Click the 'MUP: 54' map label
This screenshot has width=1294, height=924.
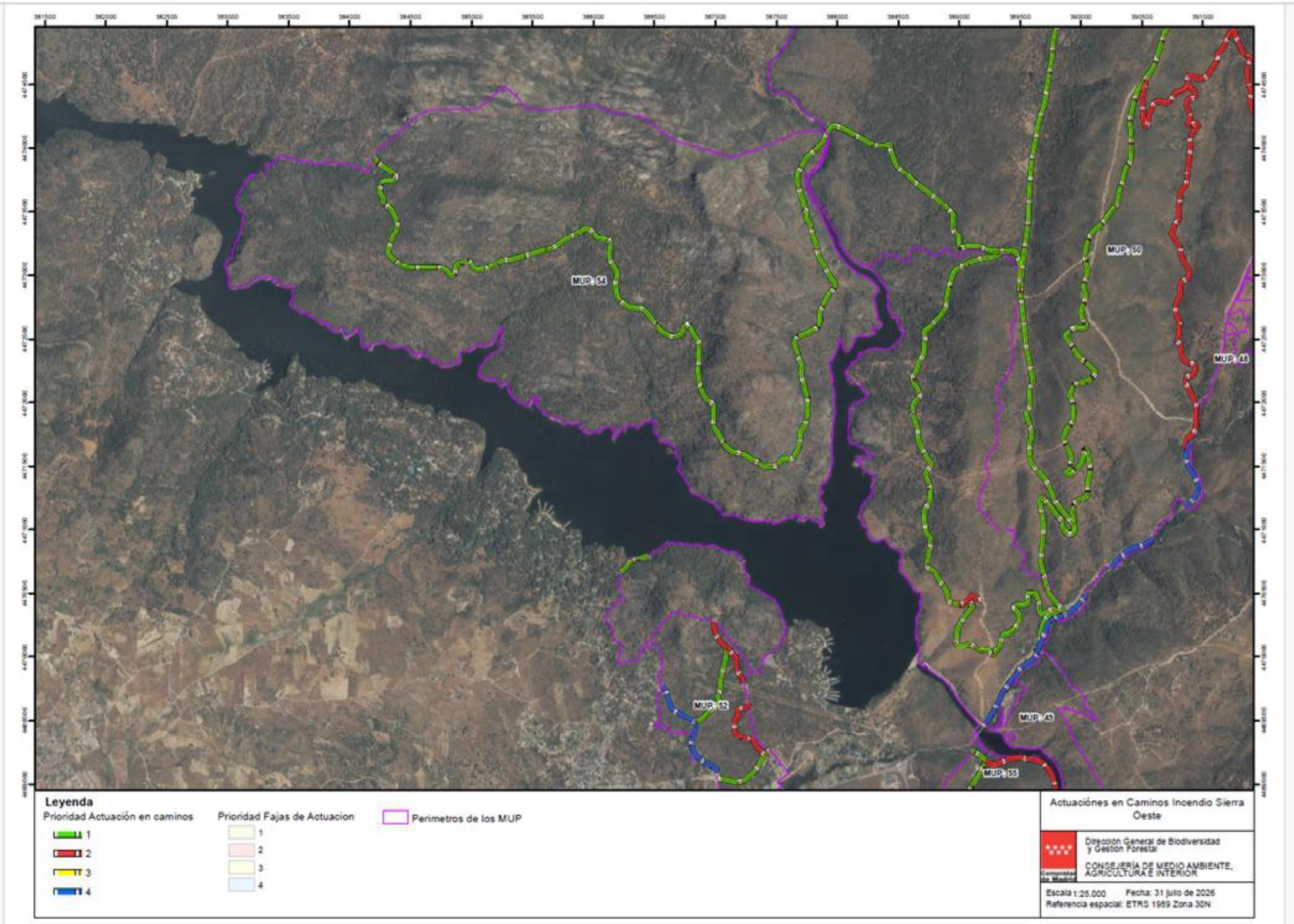click(589, 281)
